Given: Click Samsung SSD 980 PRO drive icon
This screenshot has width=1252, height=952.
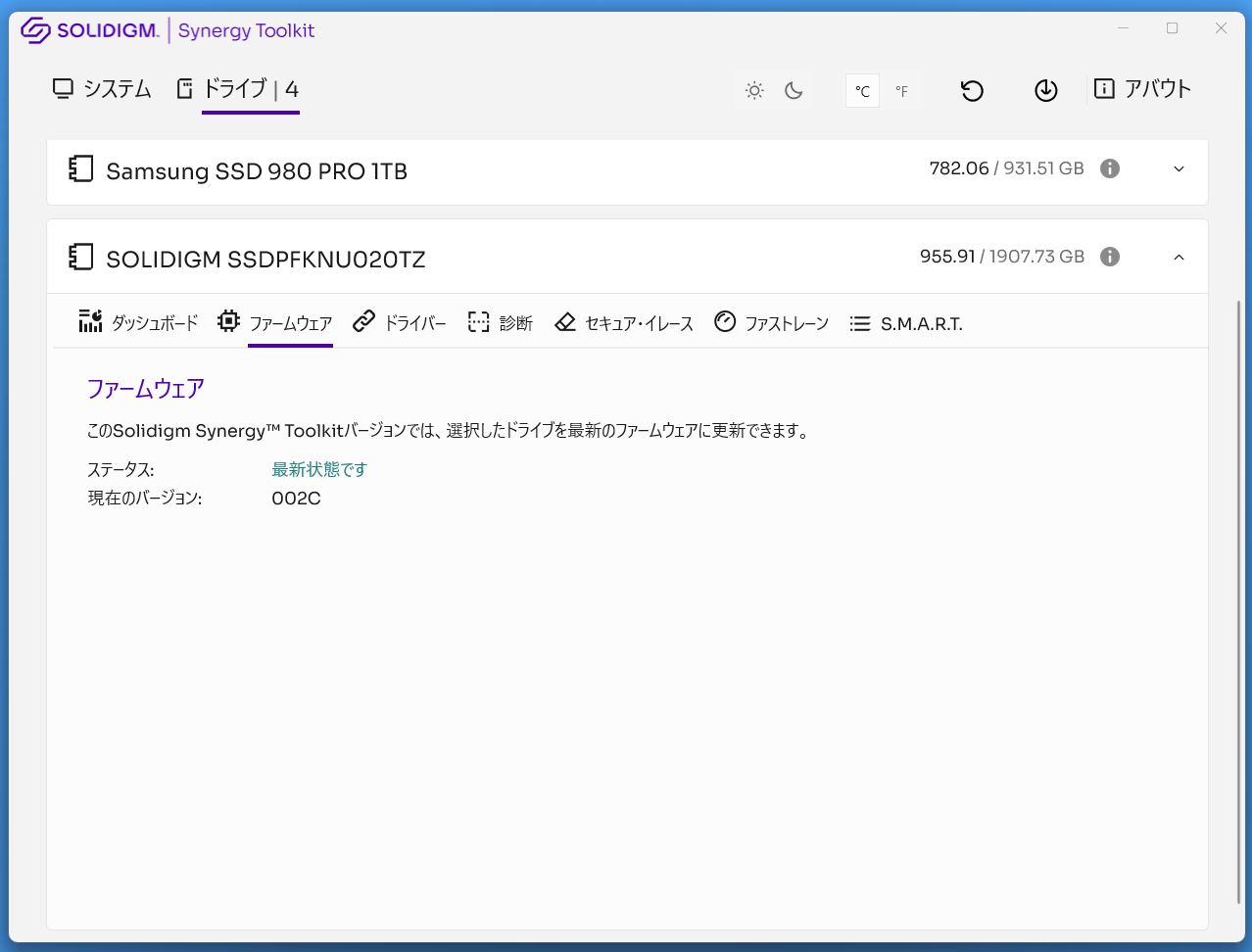Looking at the screenshot, I should click(x=80, y=169).
